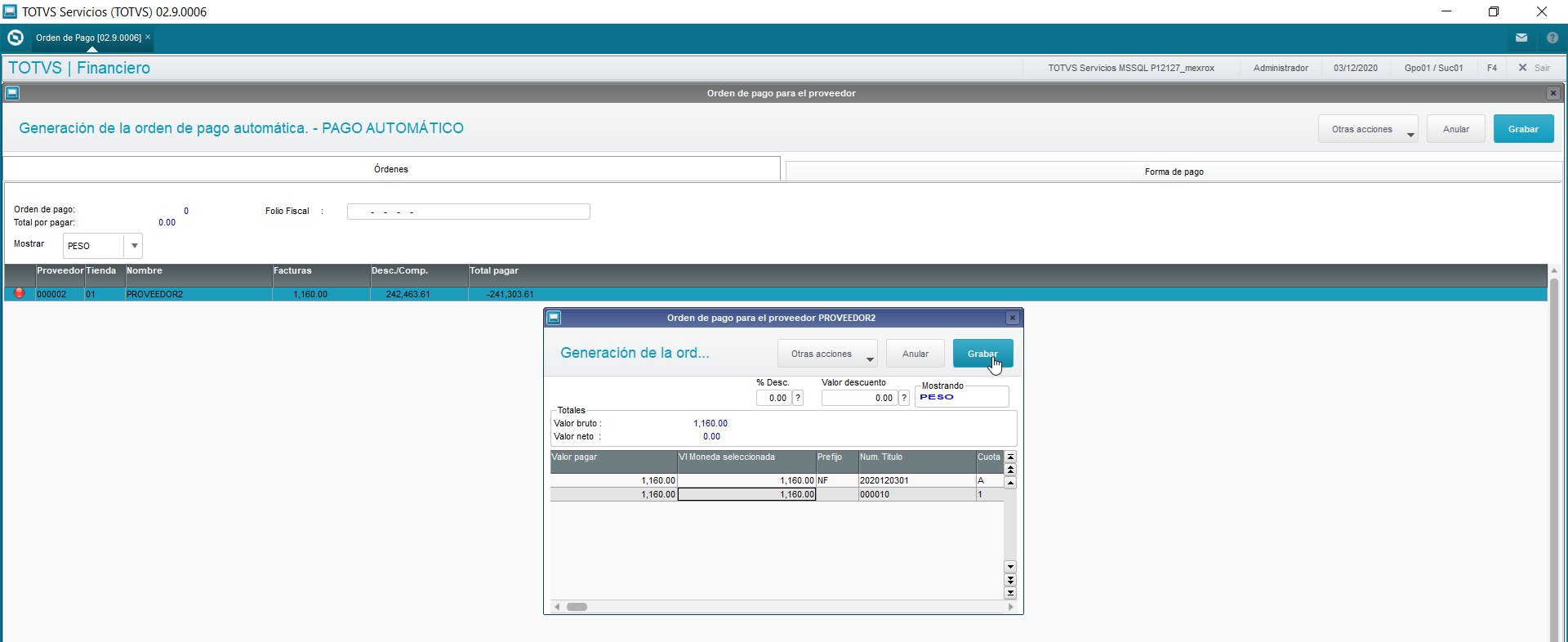Close the PROVEEDOR2 order dialog
The height and width of the screenshot is (642, 1568).
[1013, 318]
